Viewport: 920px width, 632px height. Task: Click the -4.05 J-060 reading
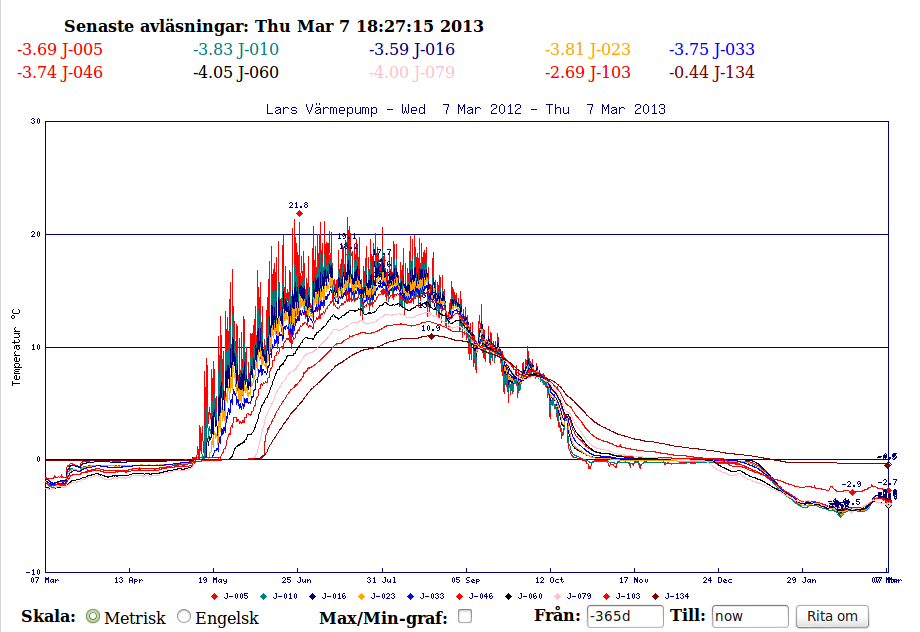coord(236,72)
